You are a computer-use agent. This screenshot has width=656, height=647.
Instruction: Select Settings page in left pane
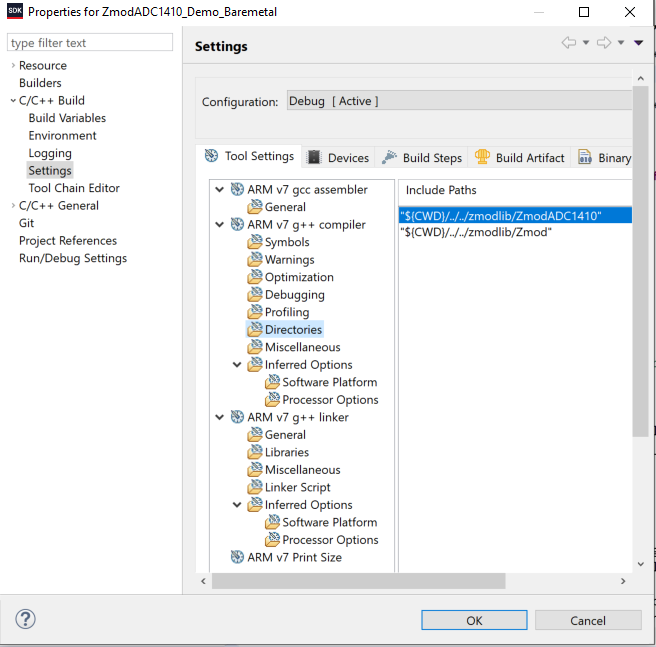coord(50,171)
